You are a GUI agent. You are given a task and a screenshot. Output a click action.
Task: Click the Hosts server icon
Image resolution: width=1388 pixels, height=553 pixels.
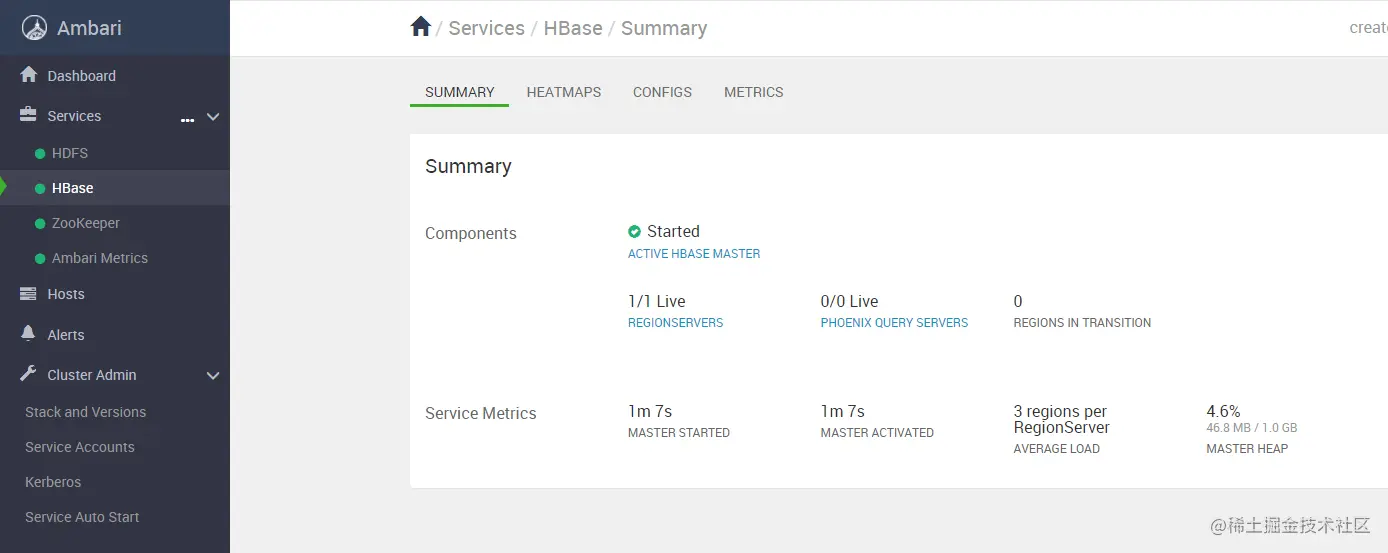[x=28, y=294]
